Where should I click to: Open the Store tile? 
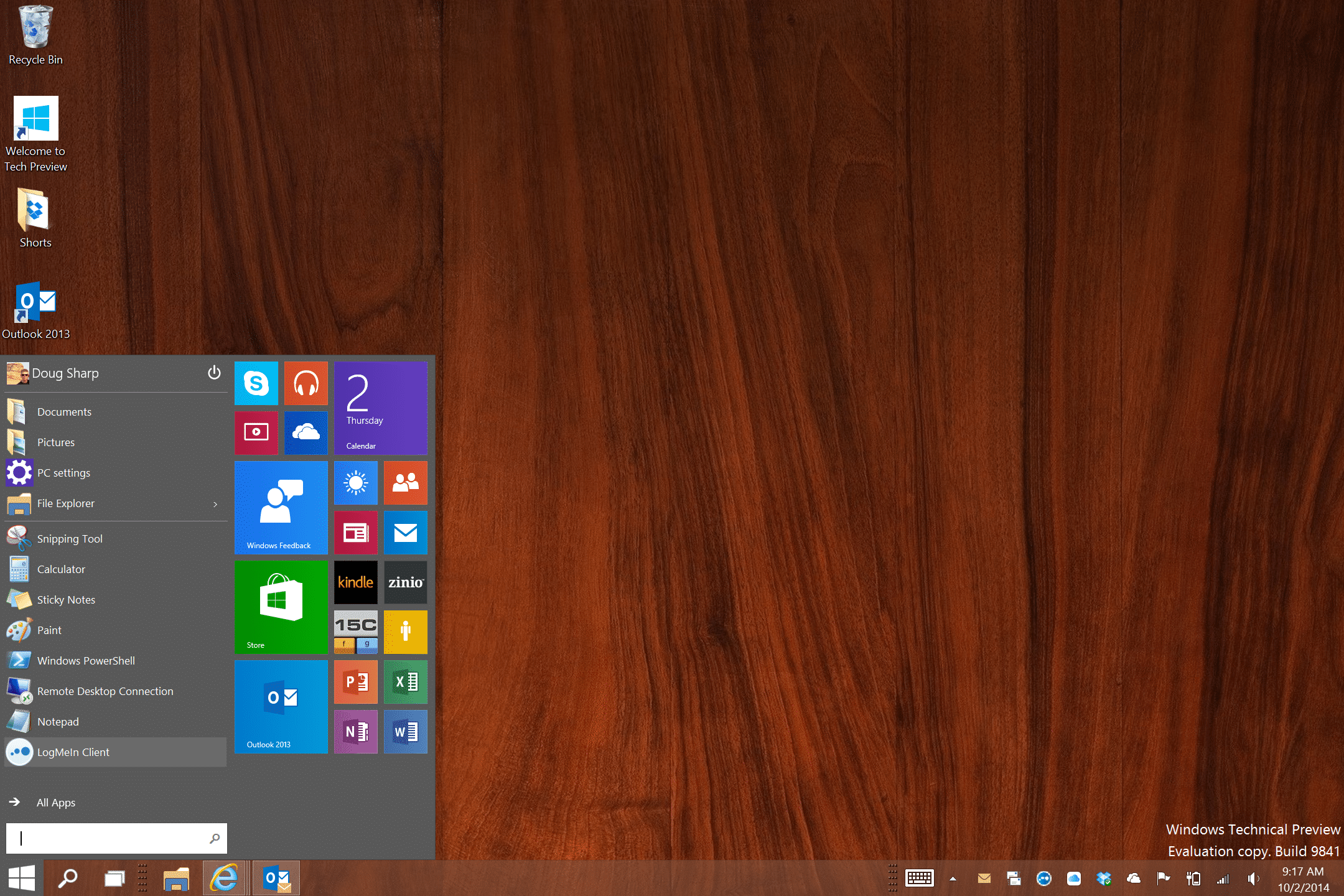pos(281,607)
